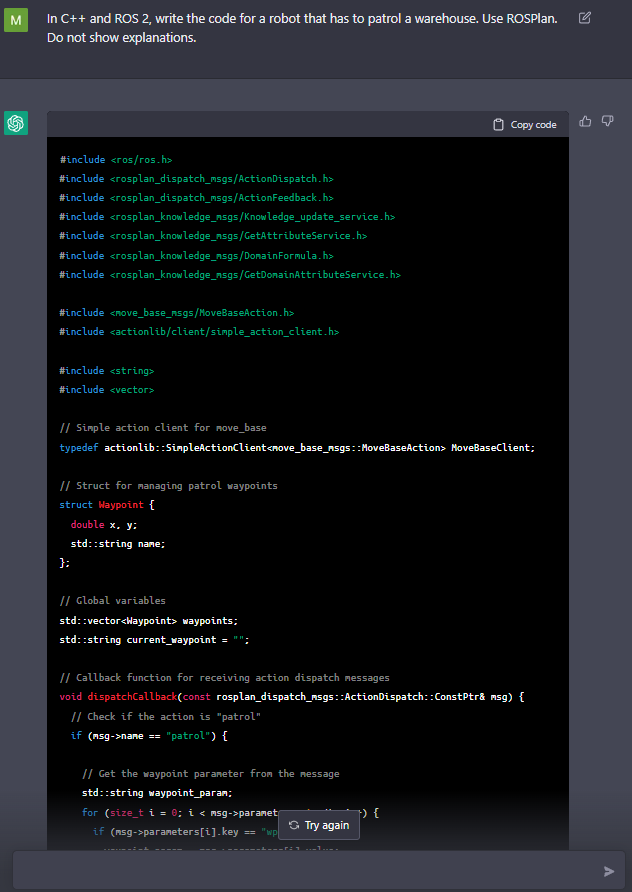Click the typedef MoveBaseClient line
Screen dimensions: 632x892
[x=297, y=448]
